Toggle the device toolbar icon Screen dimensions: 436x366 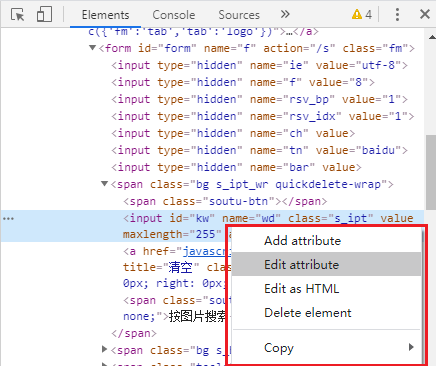[44, 15]
